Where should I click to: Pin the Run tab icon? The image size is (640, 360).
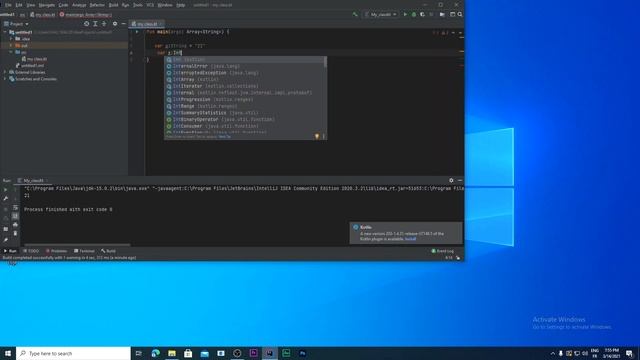[5, 240]
